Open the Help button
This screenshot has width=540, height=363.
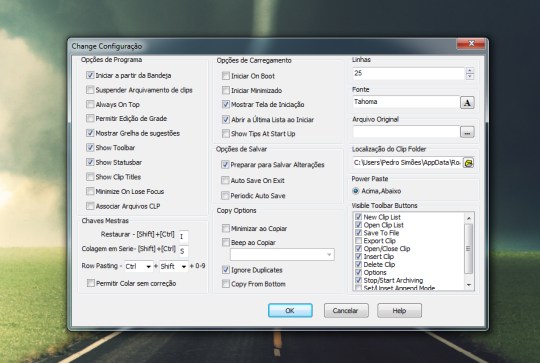tap(399, 310)
